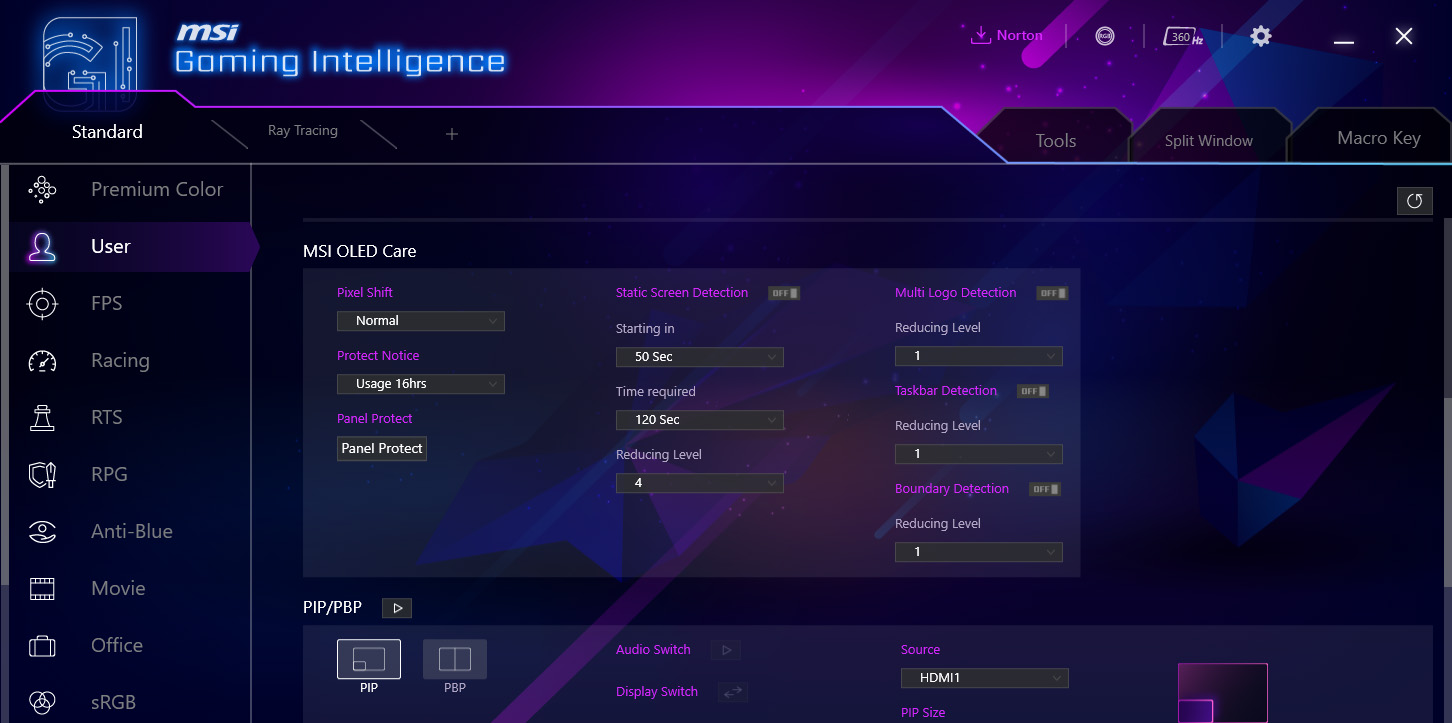Open the Macro Key tab
Screen dimensions: 1452x723
tap(1378, 139)
